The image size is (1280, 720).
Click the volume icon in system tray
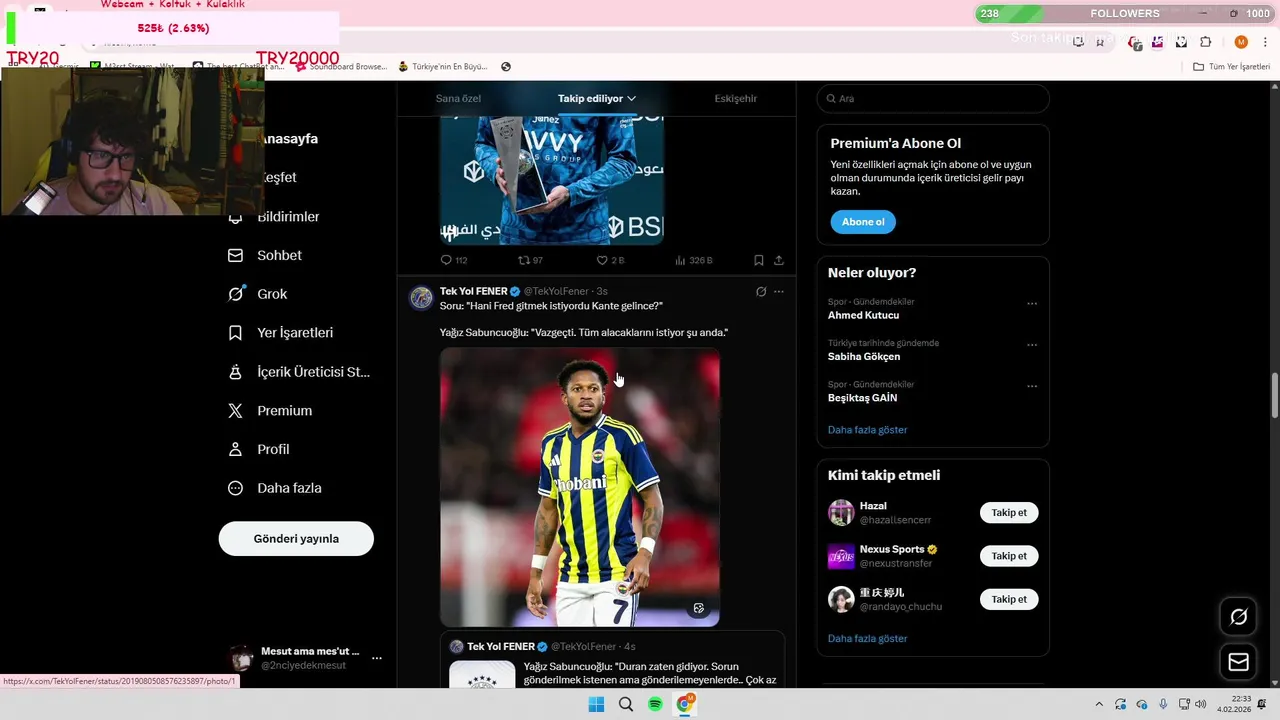tap(1200, 704)
